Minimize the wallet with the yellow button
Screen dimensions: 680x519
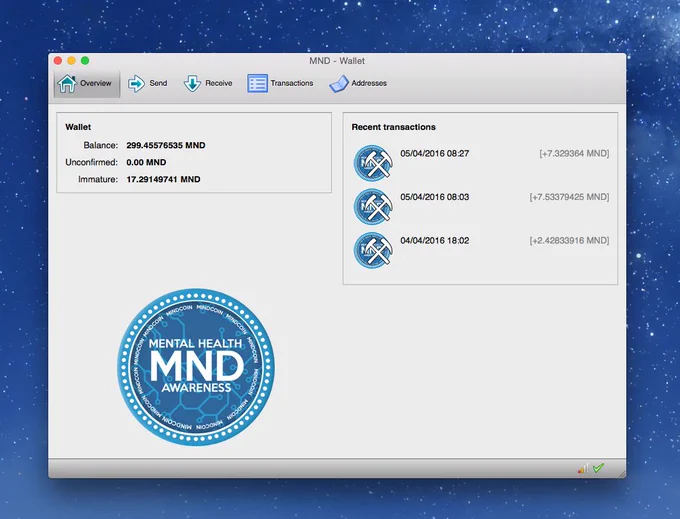[x=72, y=61]
